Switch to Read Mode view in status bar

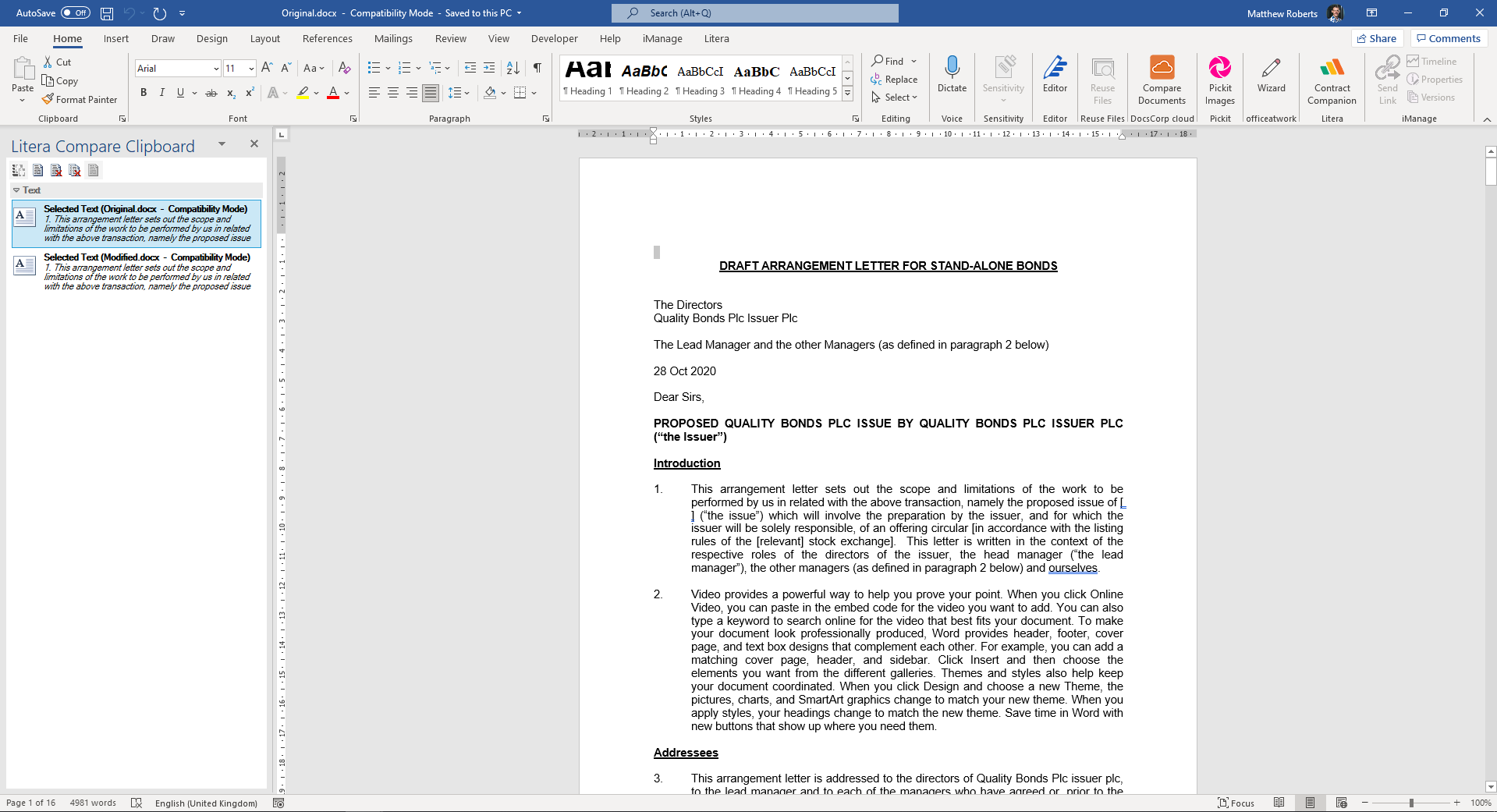[1279, 803]
